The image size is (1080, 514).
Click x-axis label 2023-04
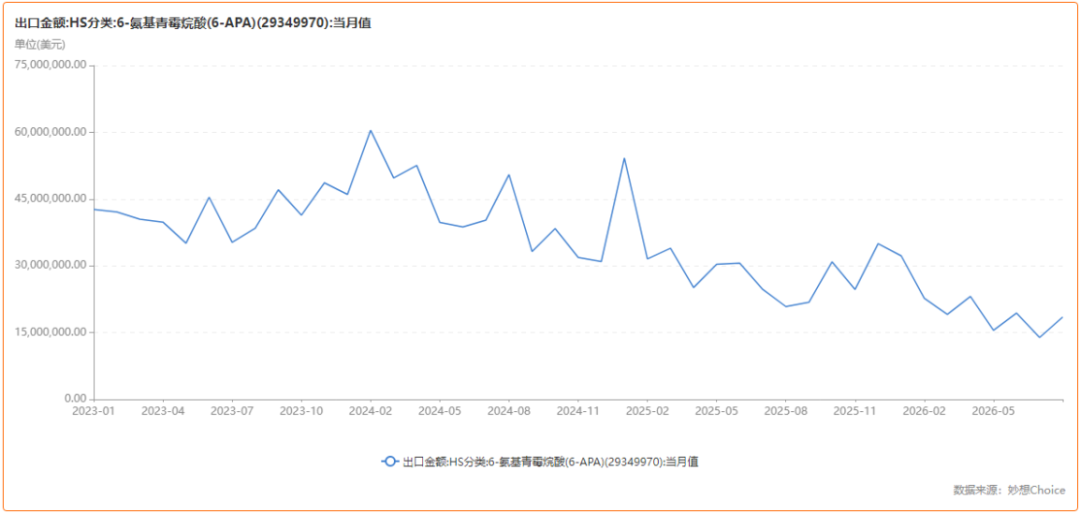[163, 410]
